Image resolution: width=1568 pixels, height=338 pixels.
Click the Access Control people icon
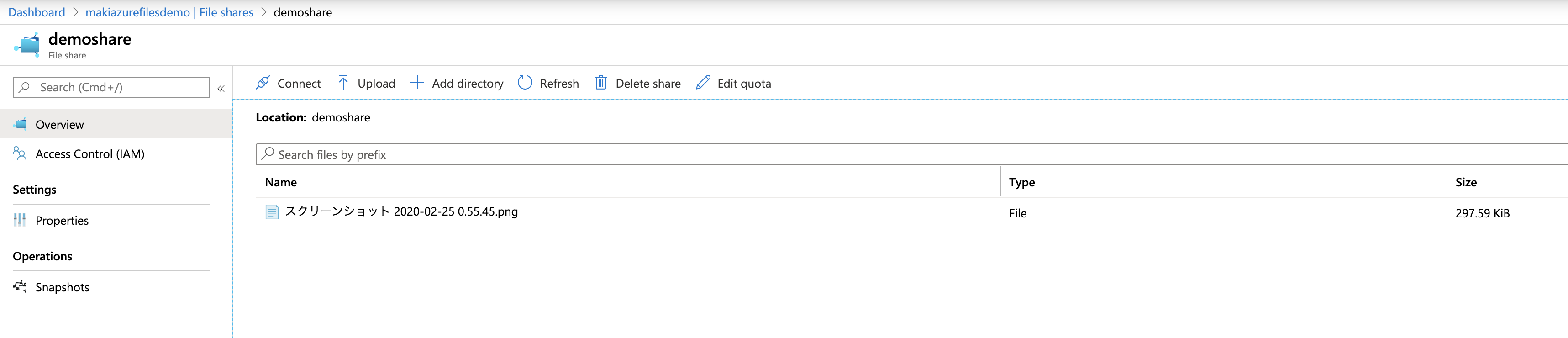[20, 153]
